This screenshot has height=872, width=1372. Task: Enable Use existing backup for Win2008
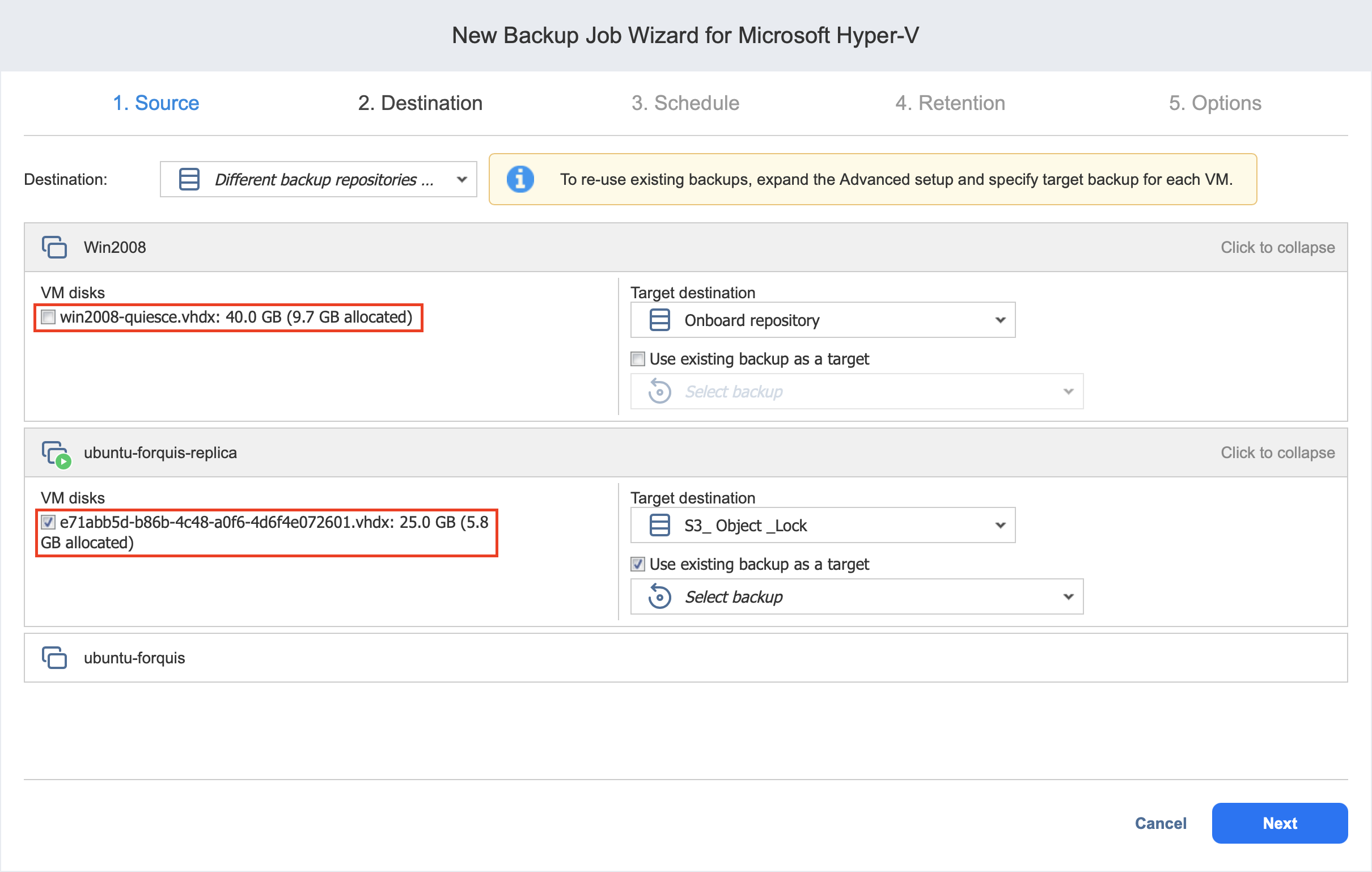(x=638, y=359)
